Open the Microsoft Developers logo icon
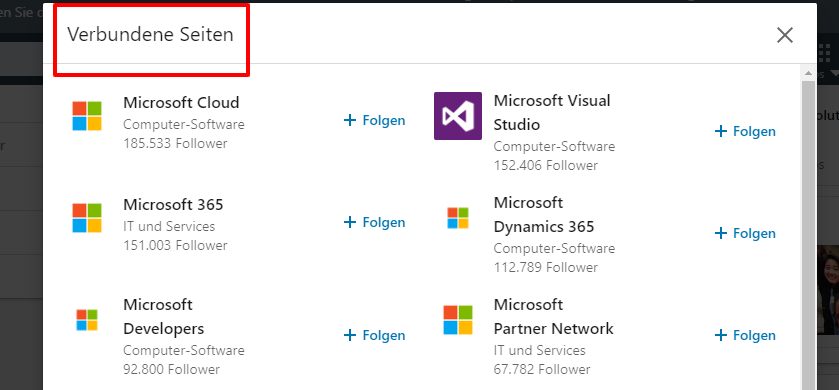Viewport: 839px width, 390px height. 87,320
